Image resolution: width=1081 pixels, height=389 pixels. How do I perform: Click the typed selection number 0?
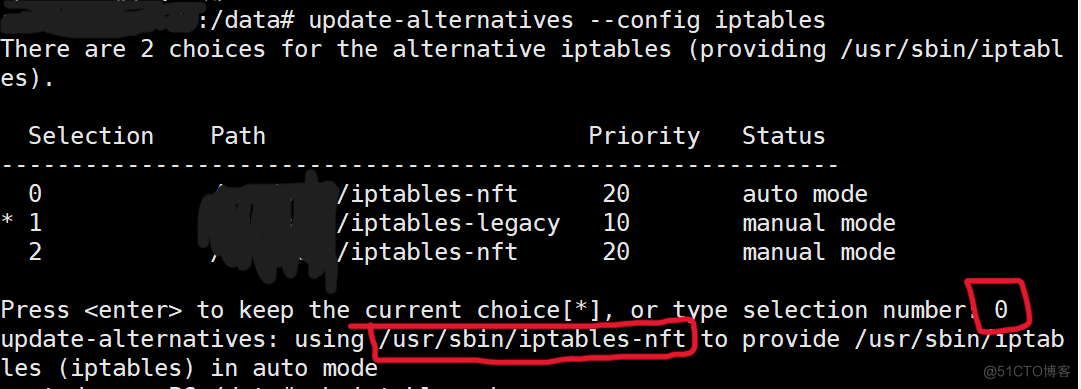tap(1000, 310)
